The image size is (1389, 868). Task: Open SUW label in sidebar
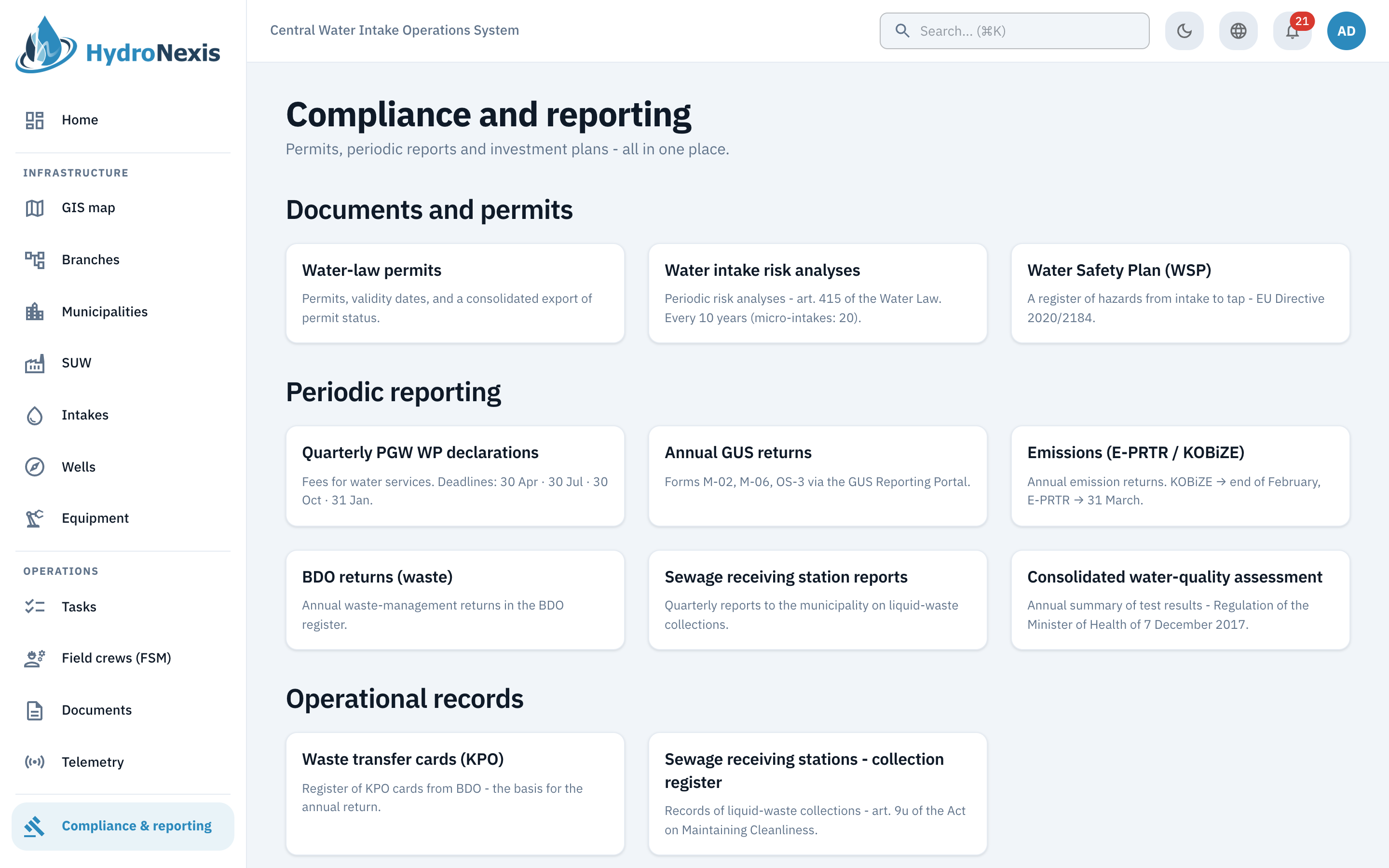[76, 364]
